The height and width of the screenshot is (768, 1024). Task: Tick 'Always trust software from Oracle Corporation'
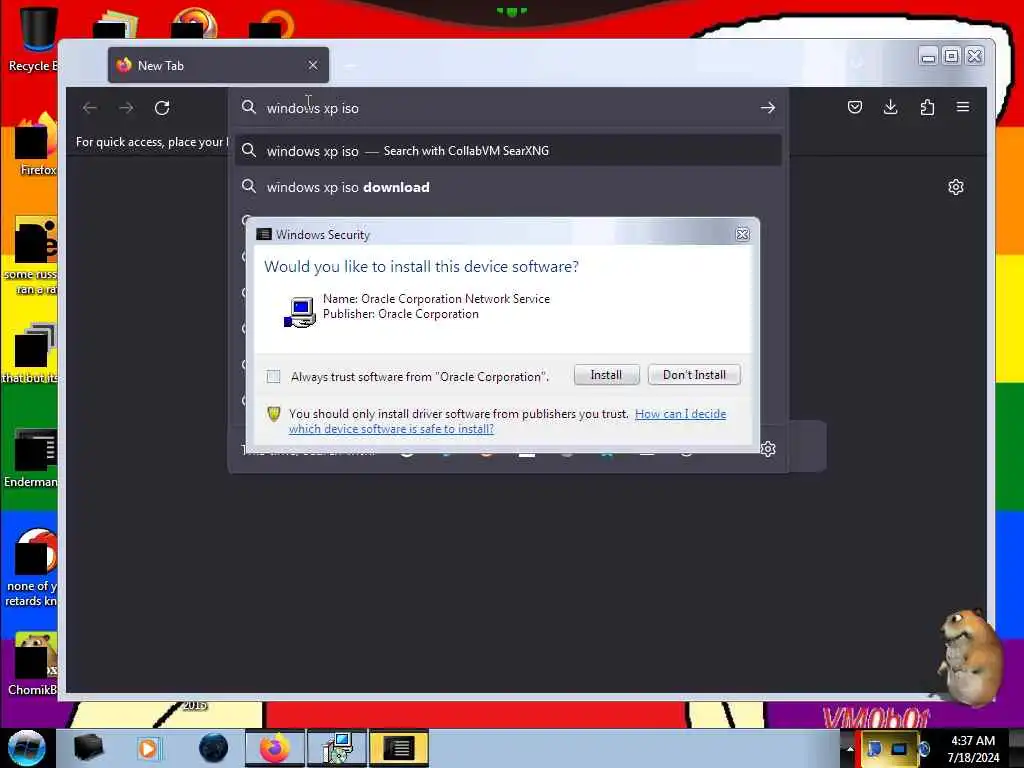click(x=274, y=377)
